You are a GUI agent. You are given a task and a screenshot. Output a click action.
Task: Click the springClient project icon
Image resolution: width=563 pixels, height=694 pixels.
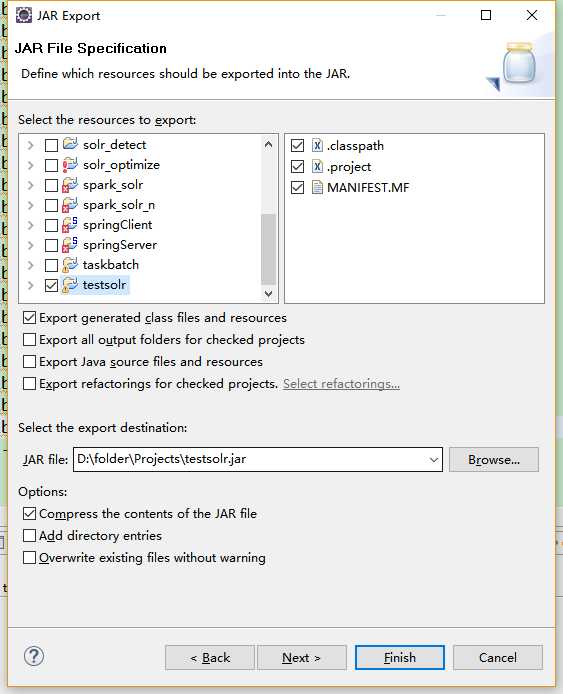pos(70,224)
